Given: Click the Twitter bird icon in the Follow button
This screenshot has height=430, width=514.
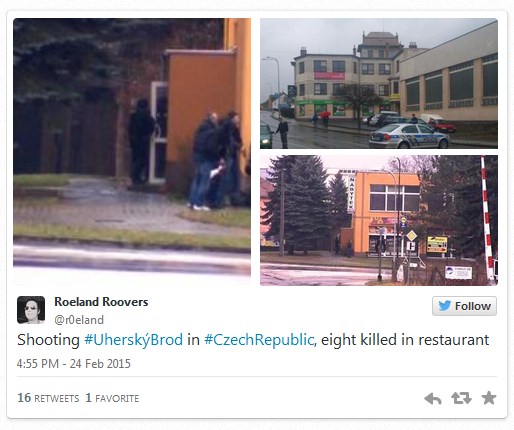Looking at the screenshot, I should (445, 306).
